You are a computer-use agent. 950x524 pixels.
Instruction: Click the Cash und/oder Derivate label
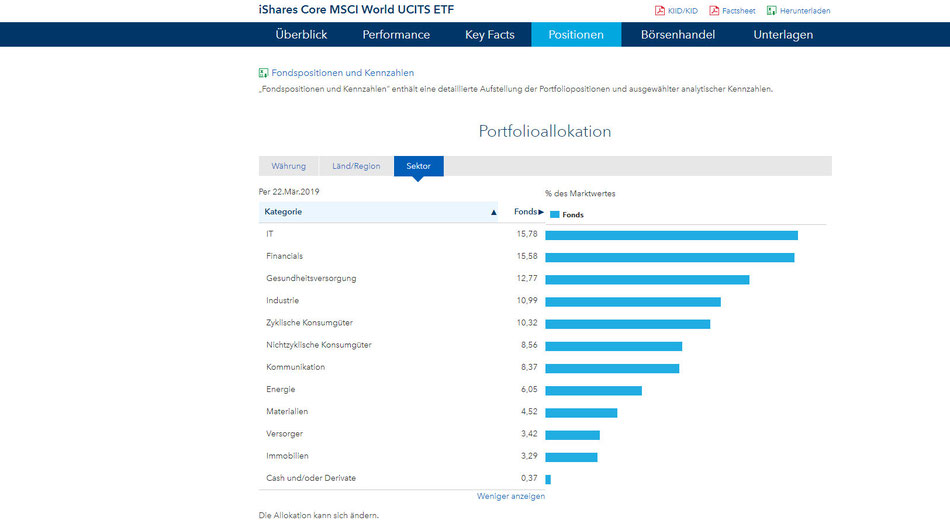(311, 478)
